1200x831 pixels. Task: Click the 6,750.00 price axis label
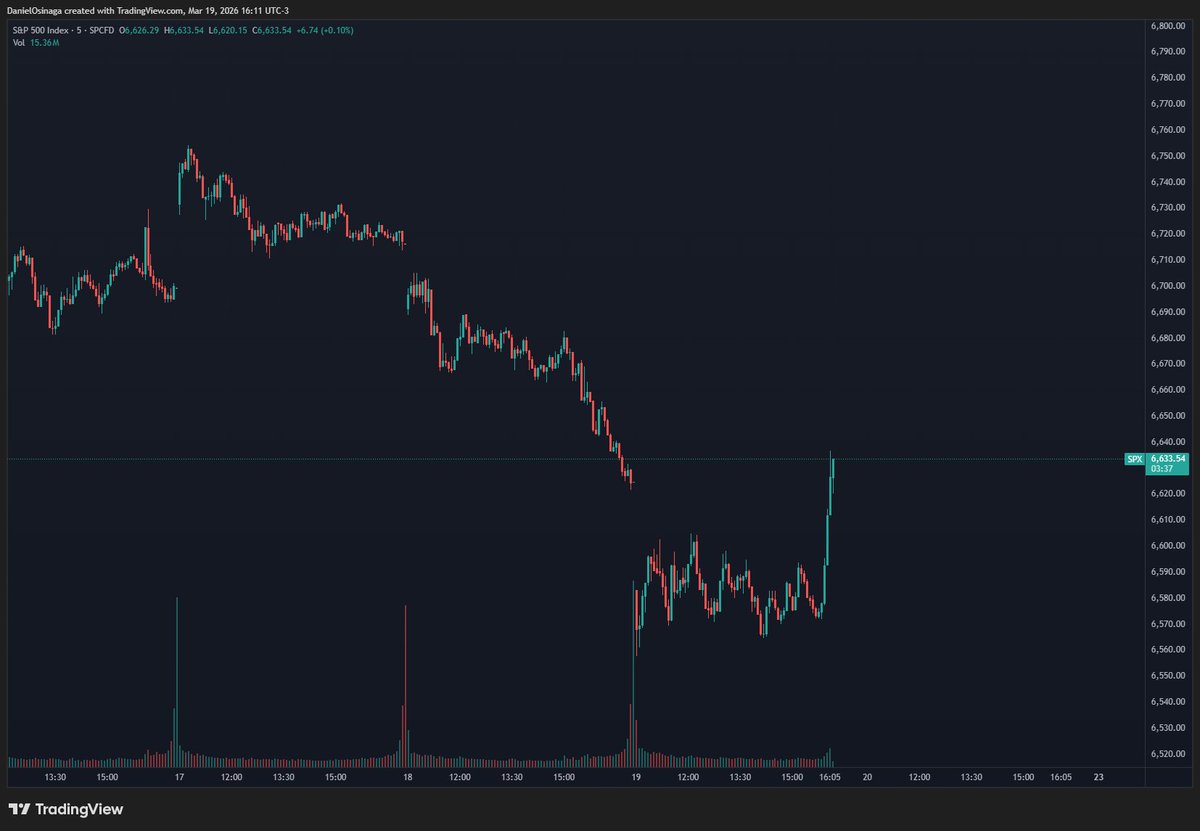[1168, 156]
